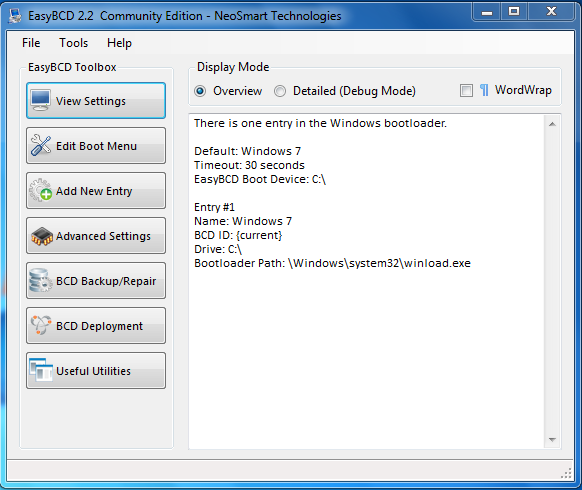Screen dimensions: 582x490
Task: Click the "BCD ID: {current}" line
Action: (238, 235)
